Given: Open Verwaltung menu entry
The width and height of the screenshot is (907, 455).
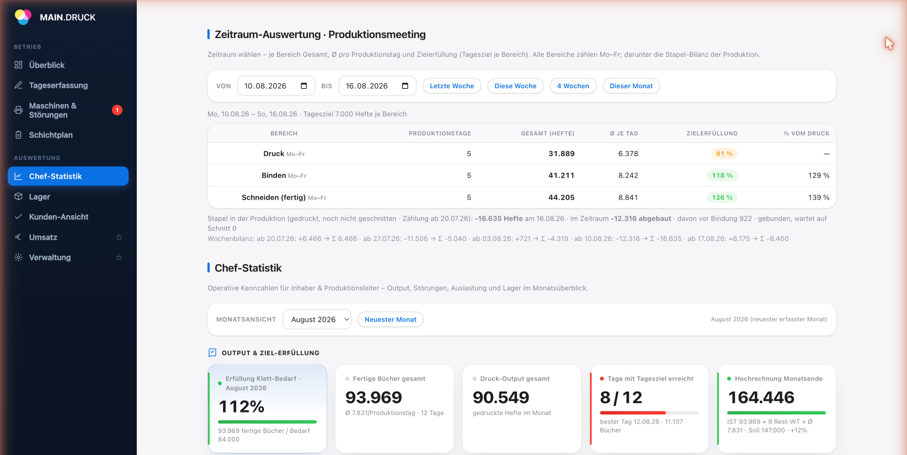Looking at the screenshot, I should click(68, 257).
